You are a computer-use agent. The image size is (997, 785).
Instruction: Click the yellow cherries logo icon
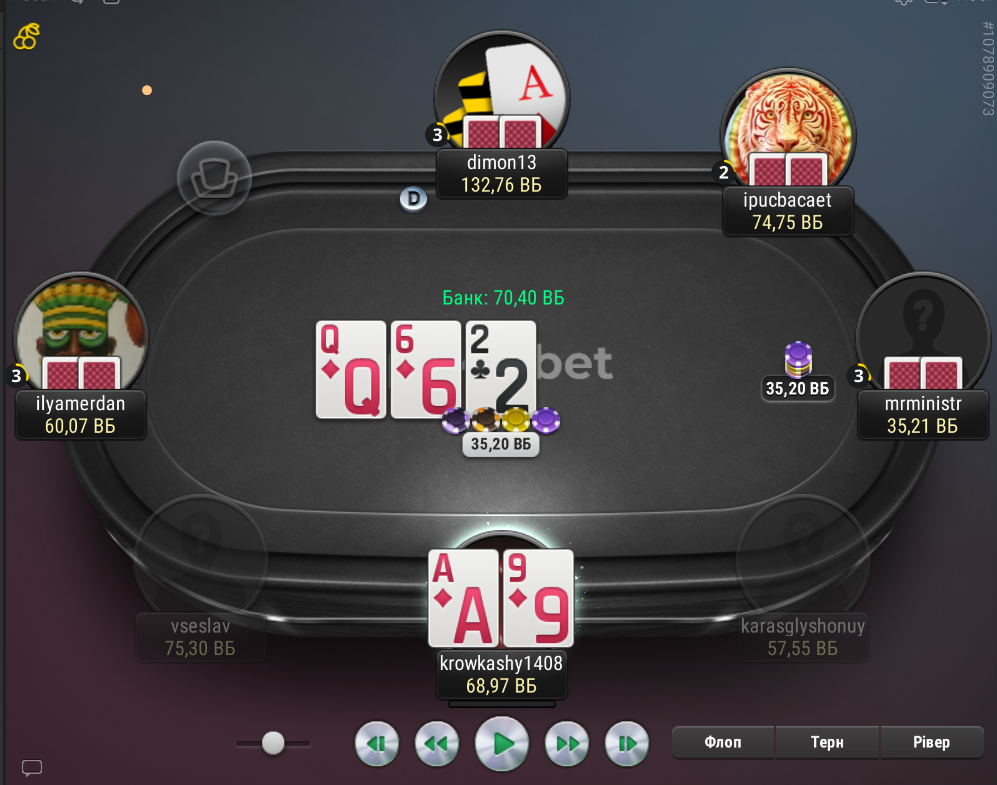27,37
